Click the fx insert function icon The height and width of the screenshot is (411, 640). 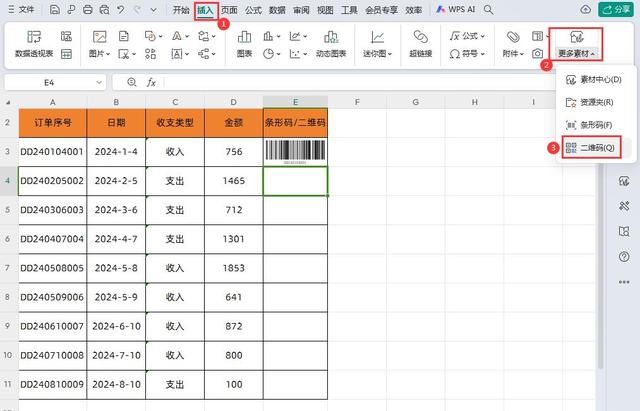151,82
